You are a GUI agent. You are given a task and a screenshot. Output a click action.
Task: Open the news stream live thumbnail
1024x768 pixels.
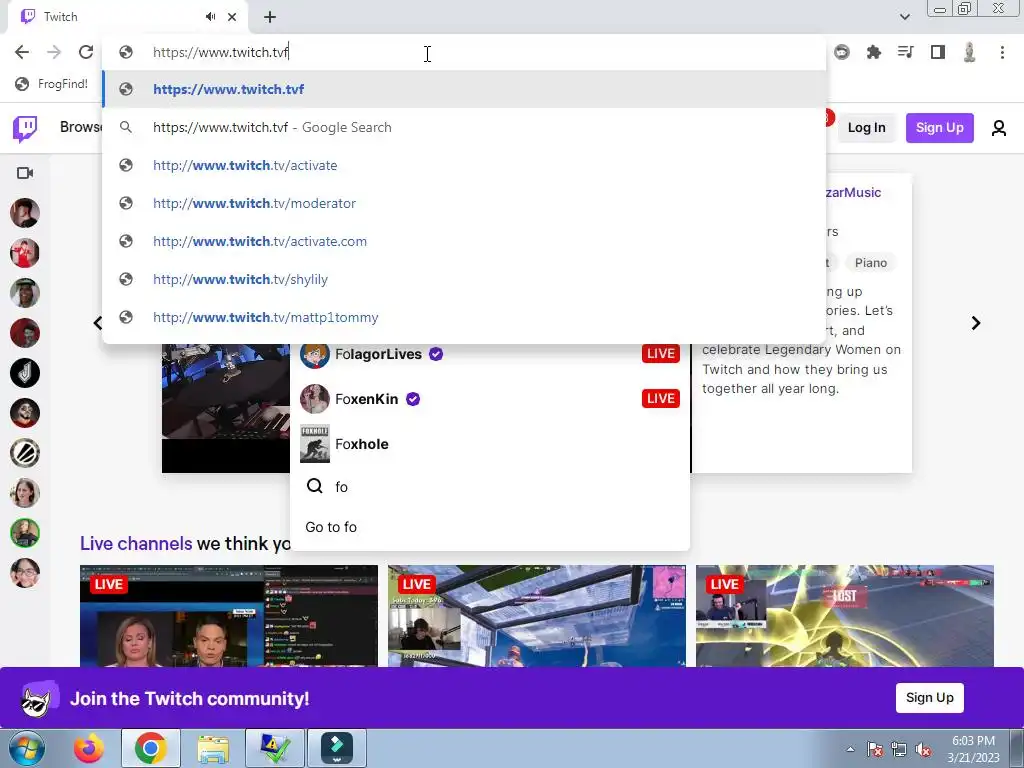pyautogui.click(x=229, y=616)
